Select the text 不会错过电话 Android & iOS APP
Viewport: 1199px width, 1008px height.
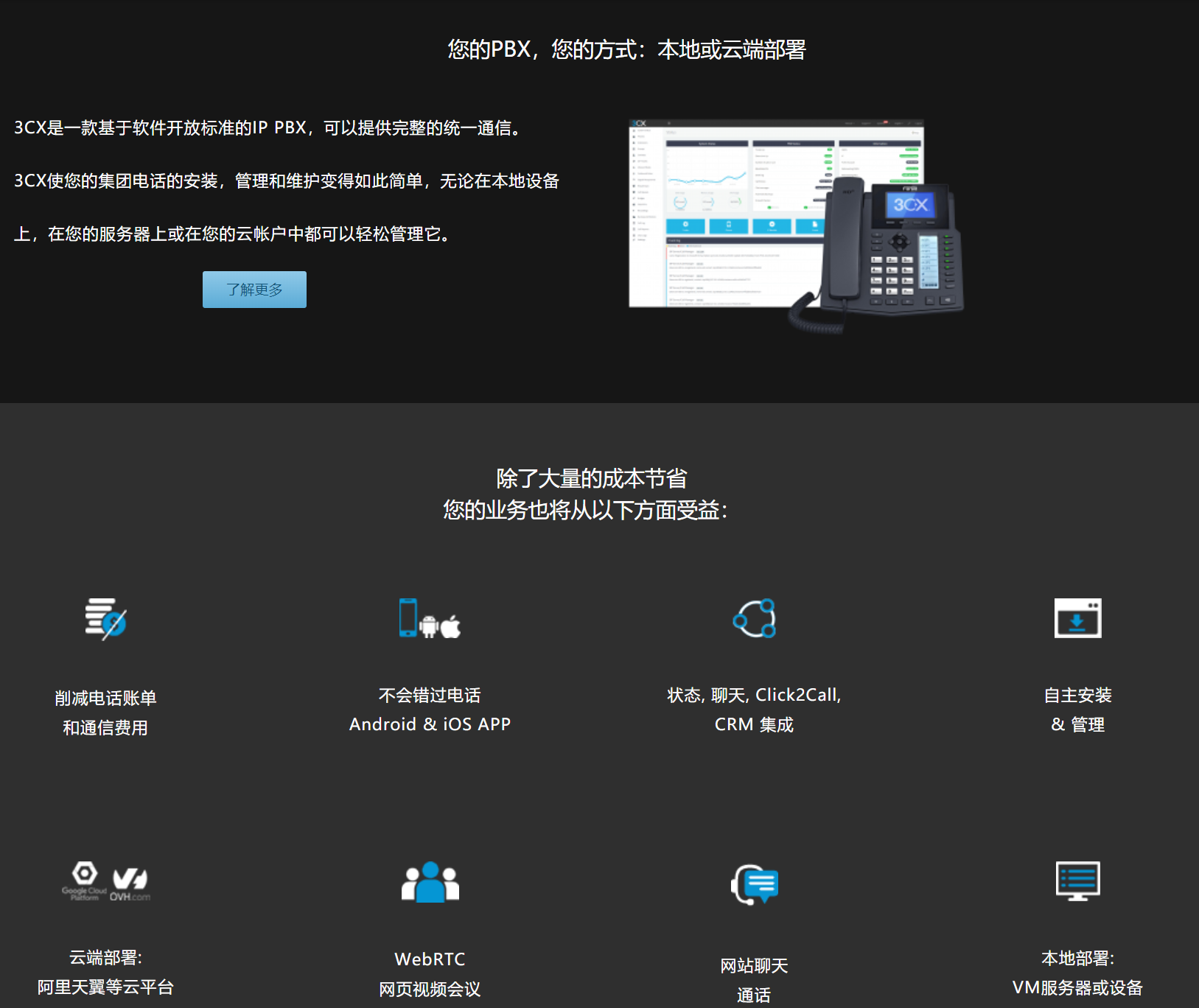pos(430,710)
